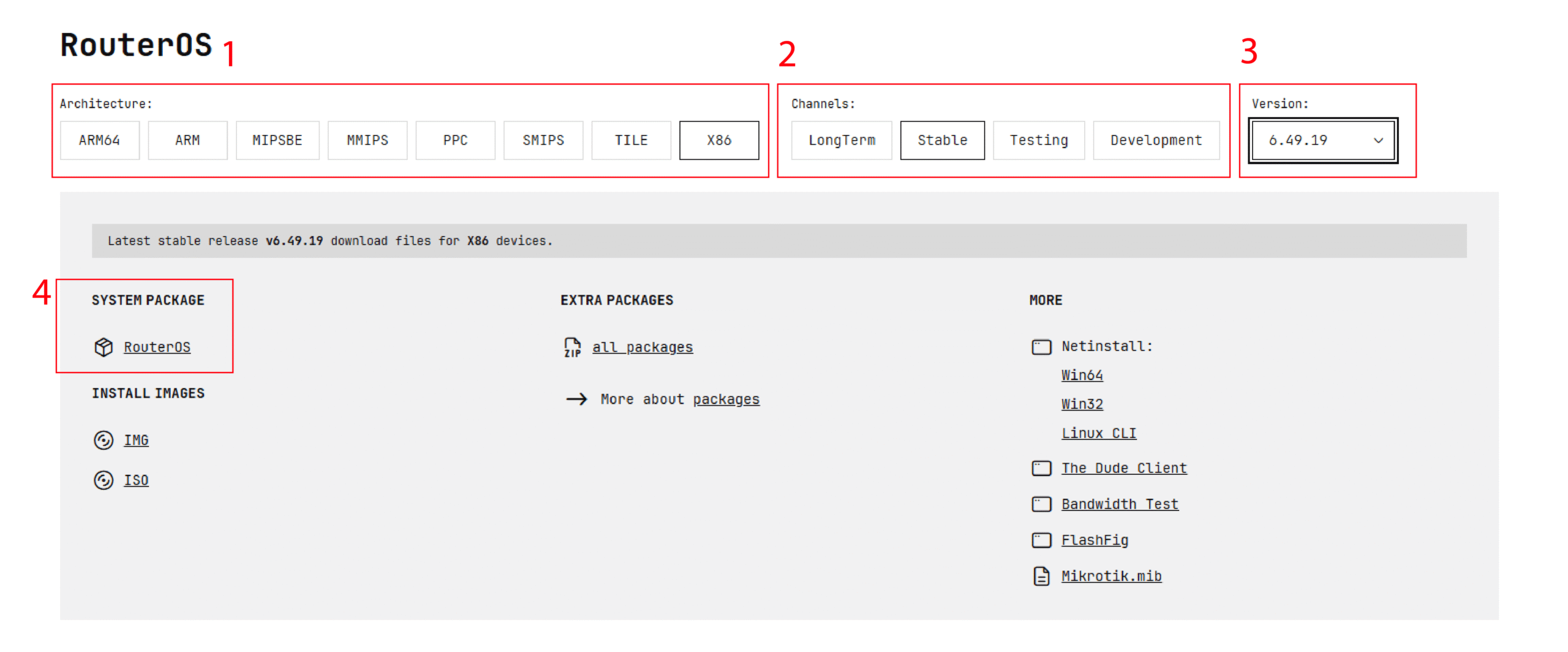Click the ZIP file icon

pyautogui.click(x=572, y=347)
